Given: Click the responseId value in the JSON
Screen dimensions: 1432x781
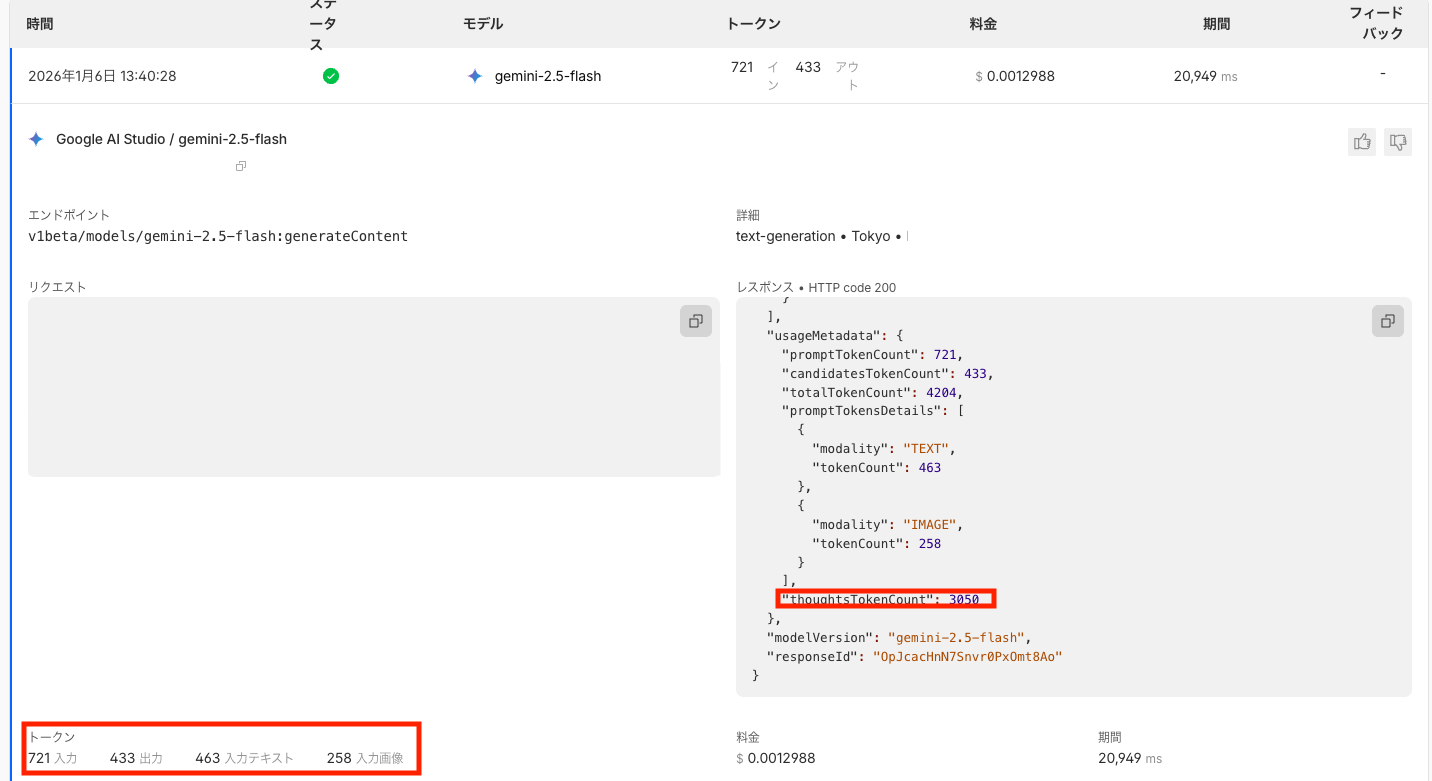Looking at the screenshot, I should coord(967,657).
